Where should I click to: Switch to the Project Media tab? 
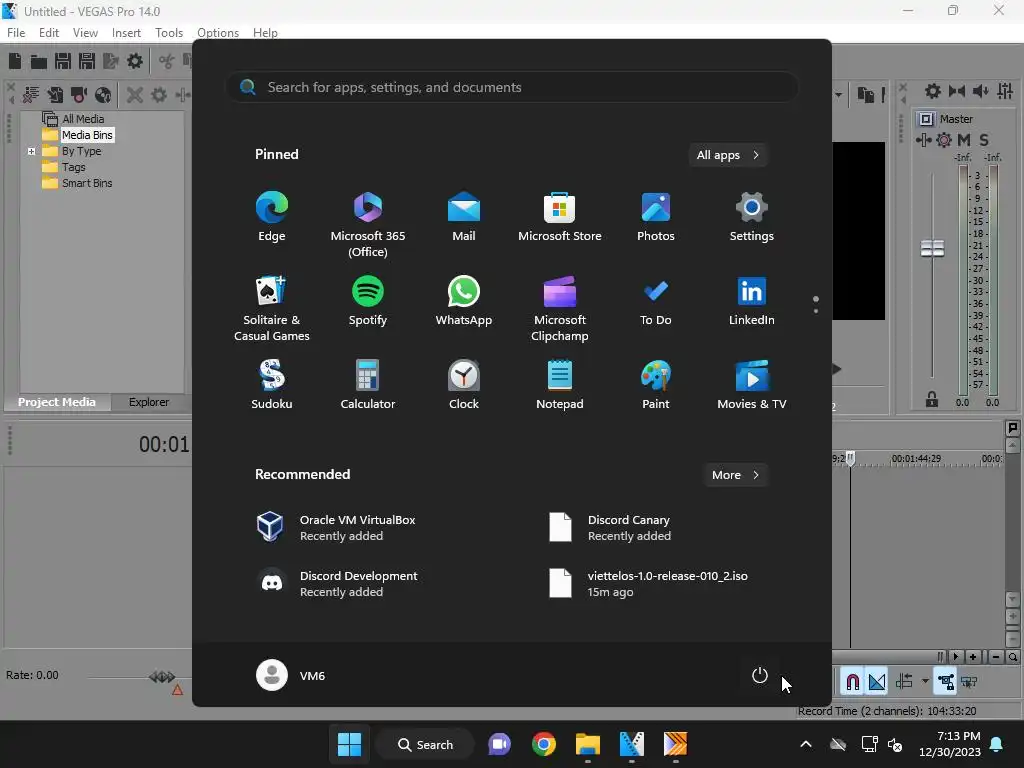pyautogui.click(x=57, y=402)
